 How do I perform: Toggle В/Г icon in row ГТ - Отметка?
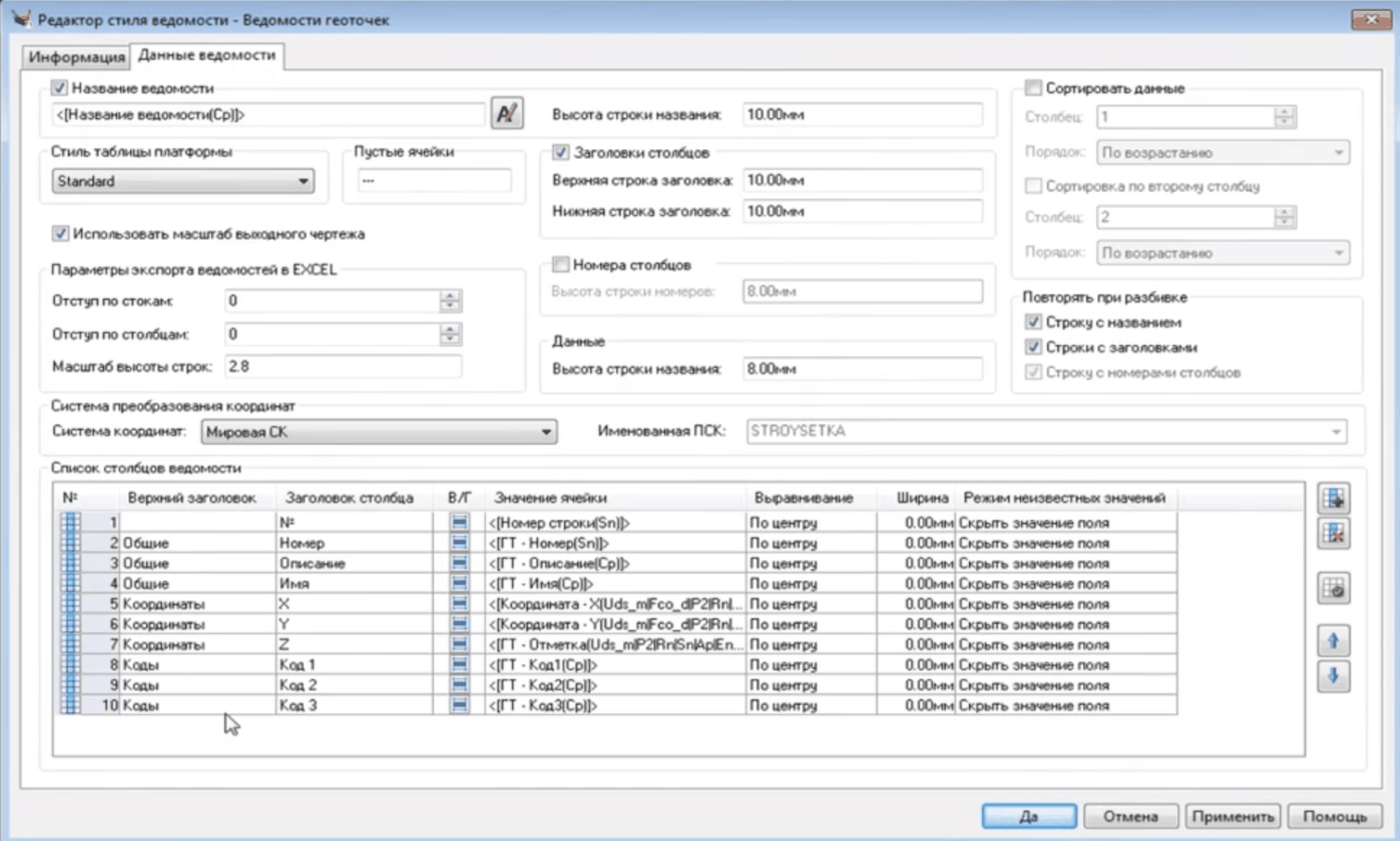tap(459, 644)
